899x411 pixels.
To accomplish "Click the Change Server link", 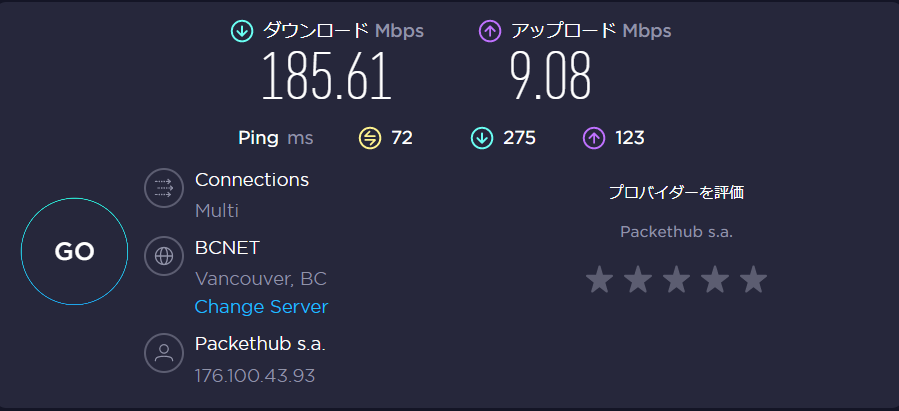I will (x=261, y=307).
